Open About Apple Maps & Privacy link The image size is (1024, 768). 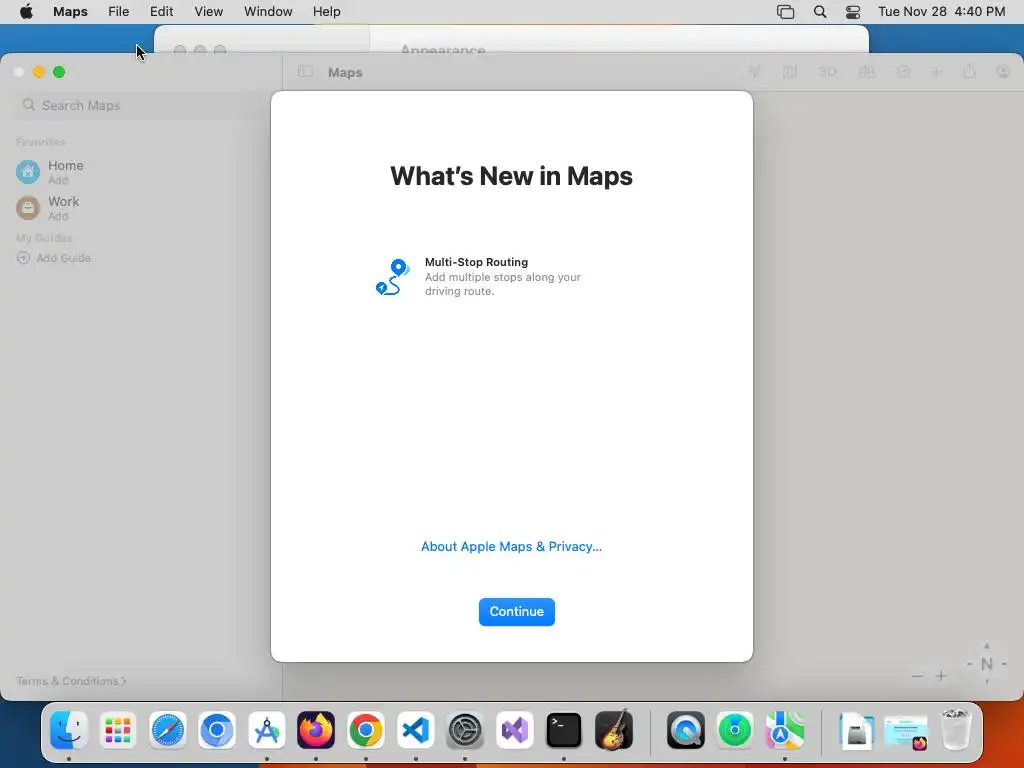pos(511,547)
